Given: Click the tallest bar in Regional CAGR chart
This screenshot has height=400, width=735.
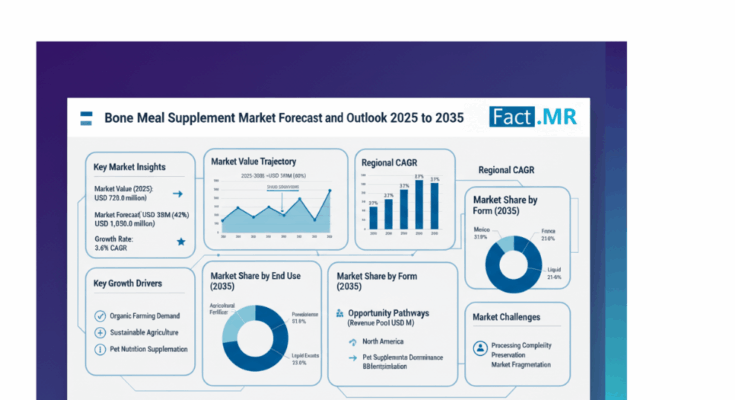Looking at the screenshot, I should 420,205.
